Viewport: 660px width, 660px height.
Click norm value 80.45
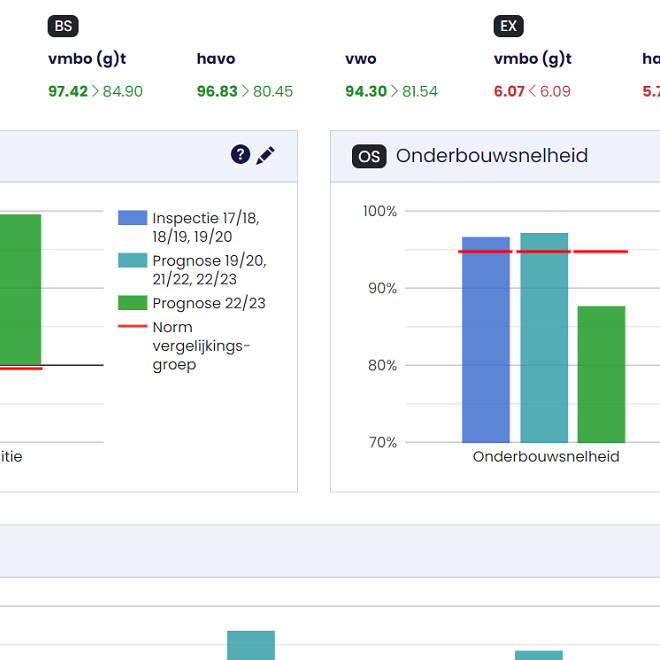[x=273, y=91]
